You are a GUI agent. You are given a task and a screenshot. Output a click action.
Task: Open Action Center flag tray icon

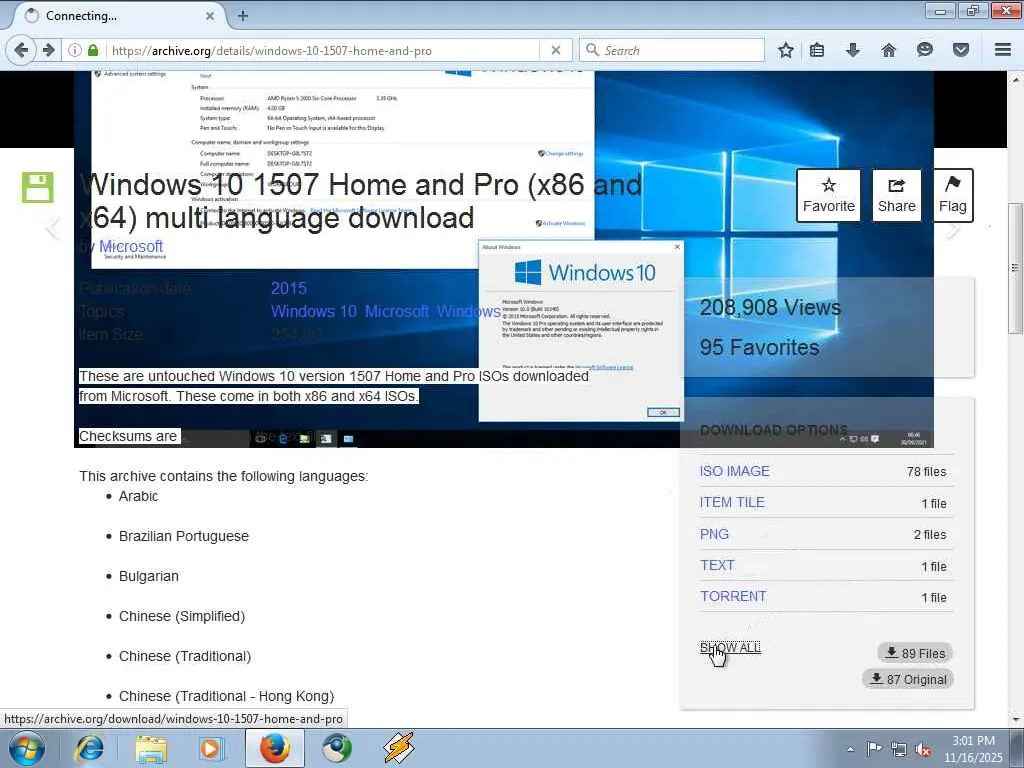click(x=873, y=749)
